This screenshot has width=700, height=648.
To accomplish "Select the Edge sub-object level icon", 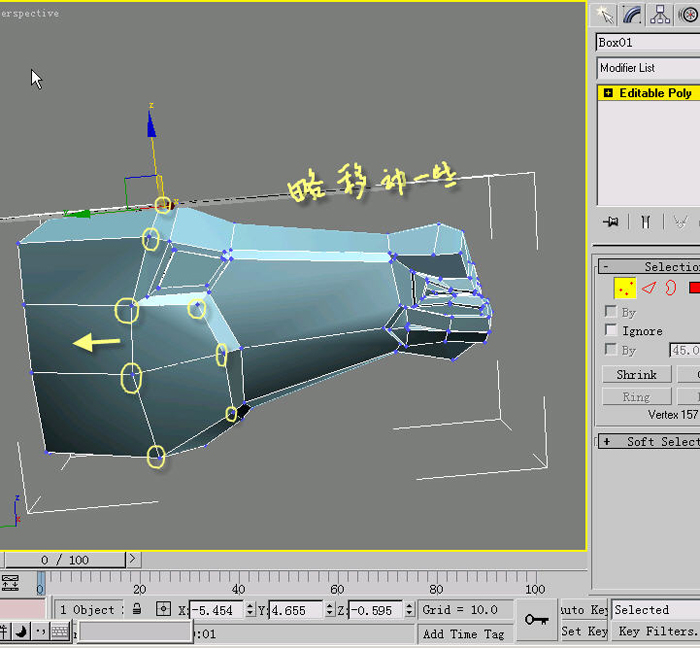I will [x=649, y=288].
